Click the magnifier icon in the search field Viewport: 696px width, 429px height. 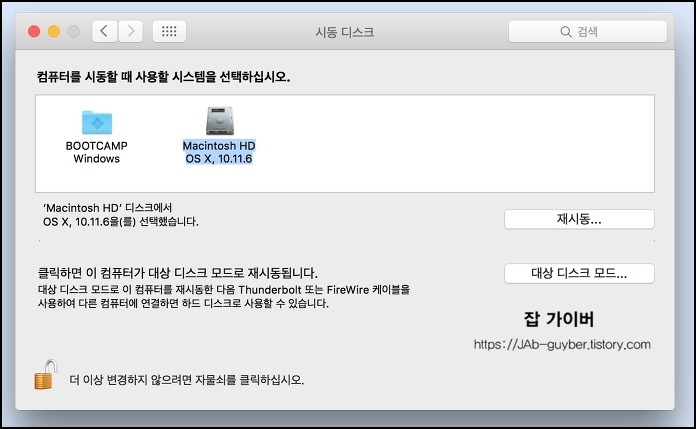(566, 32)
